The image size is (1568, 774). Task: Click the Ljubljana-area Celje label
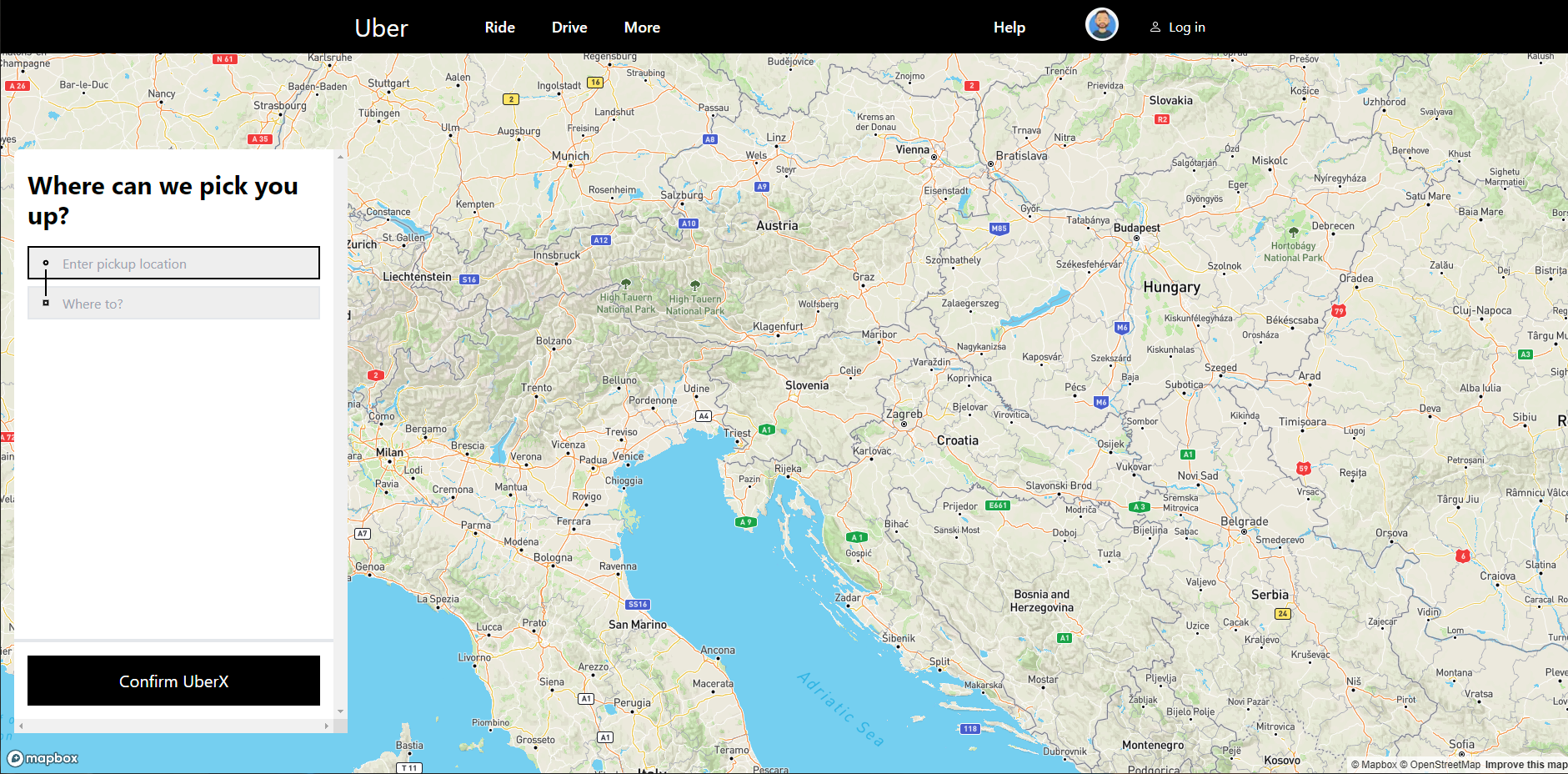(850, 370)
